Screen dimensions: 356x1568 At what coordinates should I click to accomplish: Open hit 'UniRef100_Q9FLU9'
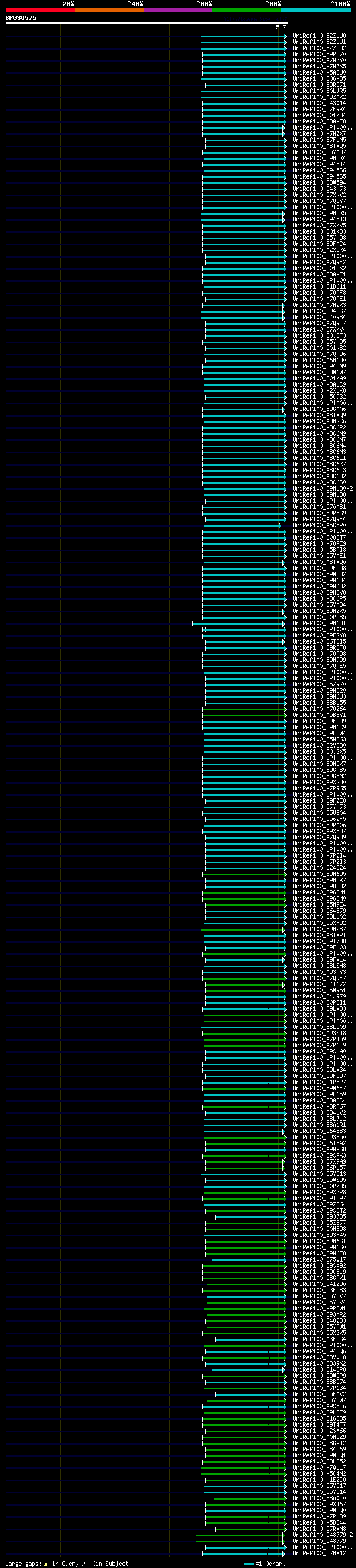[319, 721]
